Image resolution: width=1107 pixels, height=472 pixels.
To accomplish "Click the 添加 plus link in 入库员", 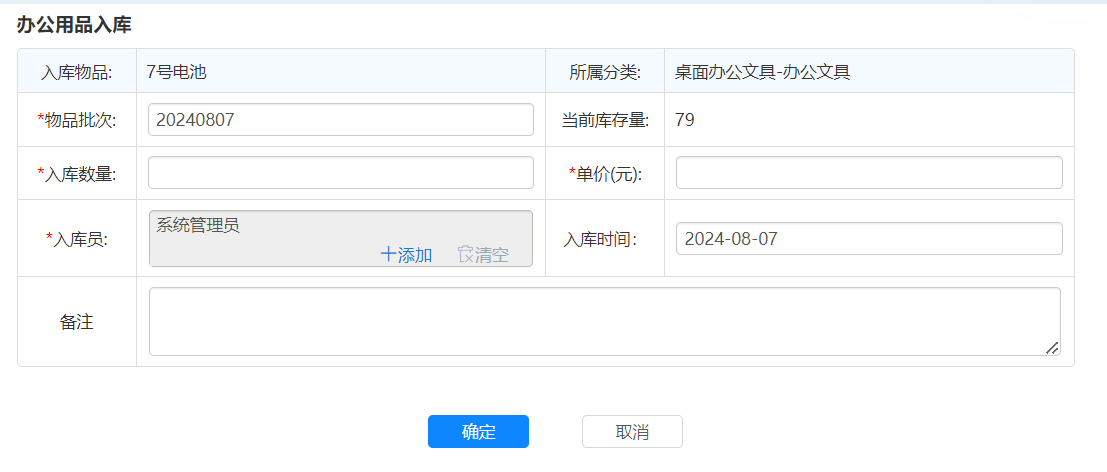I will pos(406,255).
